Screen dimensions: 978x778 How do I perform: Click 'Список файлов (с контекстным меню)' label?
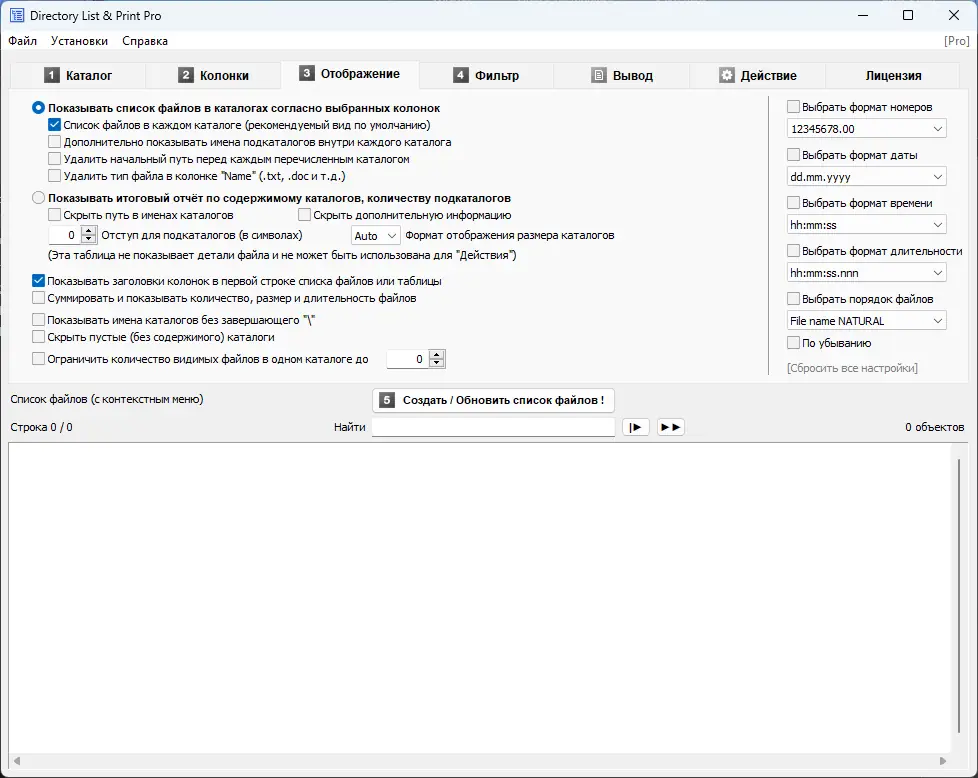[107, 399]
